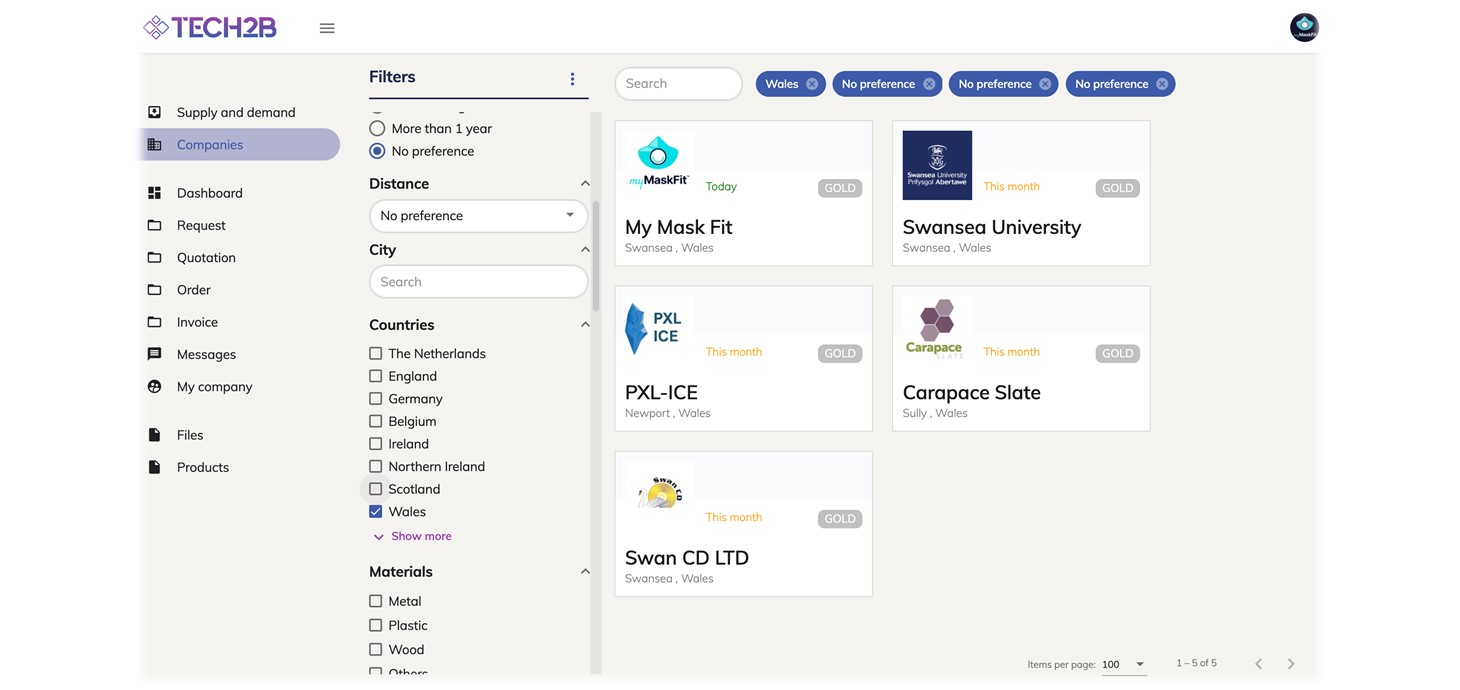1460x690 pixels.
Task: Collapse the Countries filter section
Action: 585,325
